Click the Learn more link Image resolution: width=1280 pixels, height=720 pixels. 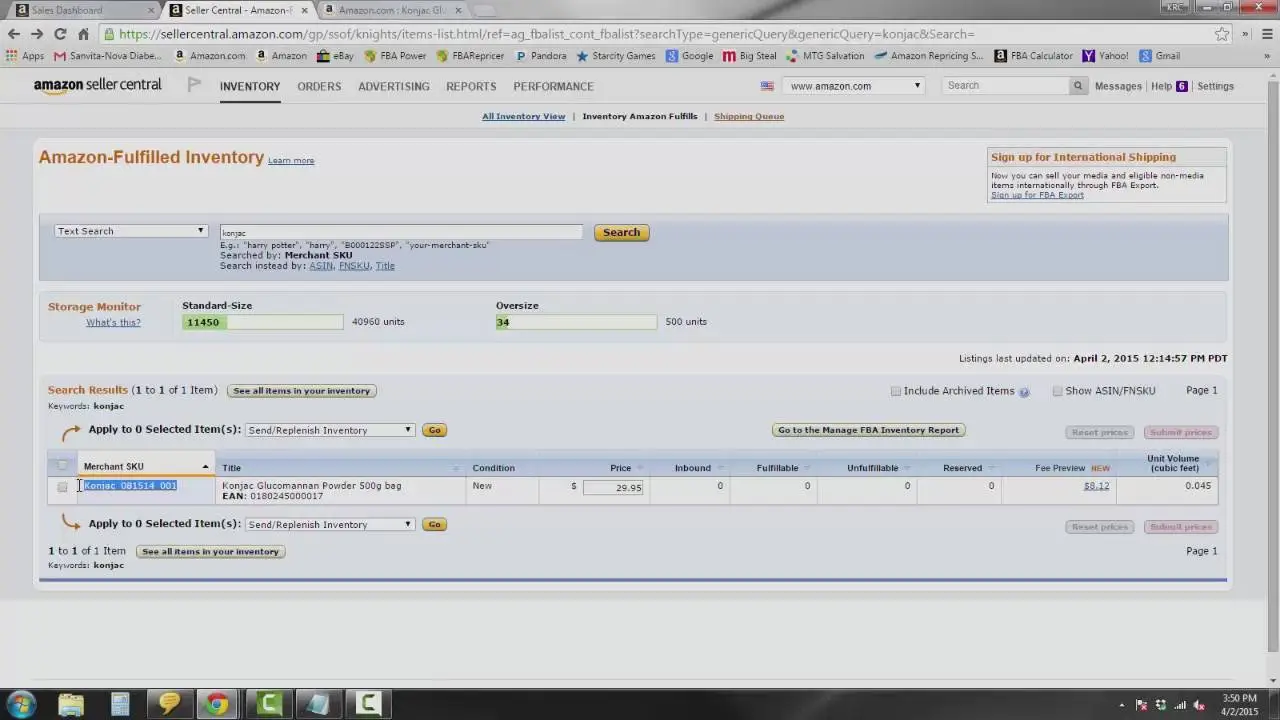pyautogui.click(x=291, y=160)
